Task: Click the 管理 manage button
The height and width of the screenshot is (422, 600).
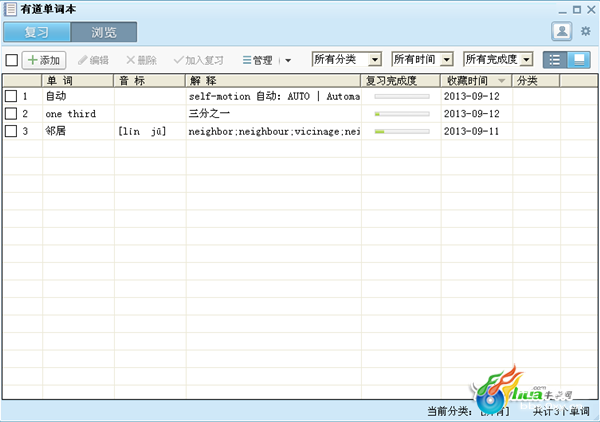Action: (x=258, y=60)
